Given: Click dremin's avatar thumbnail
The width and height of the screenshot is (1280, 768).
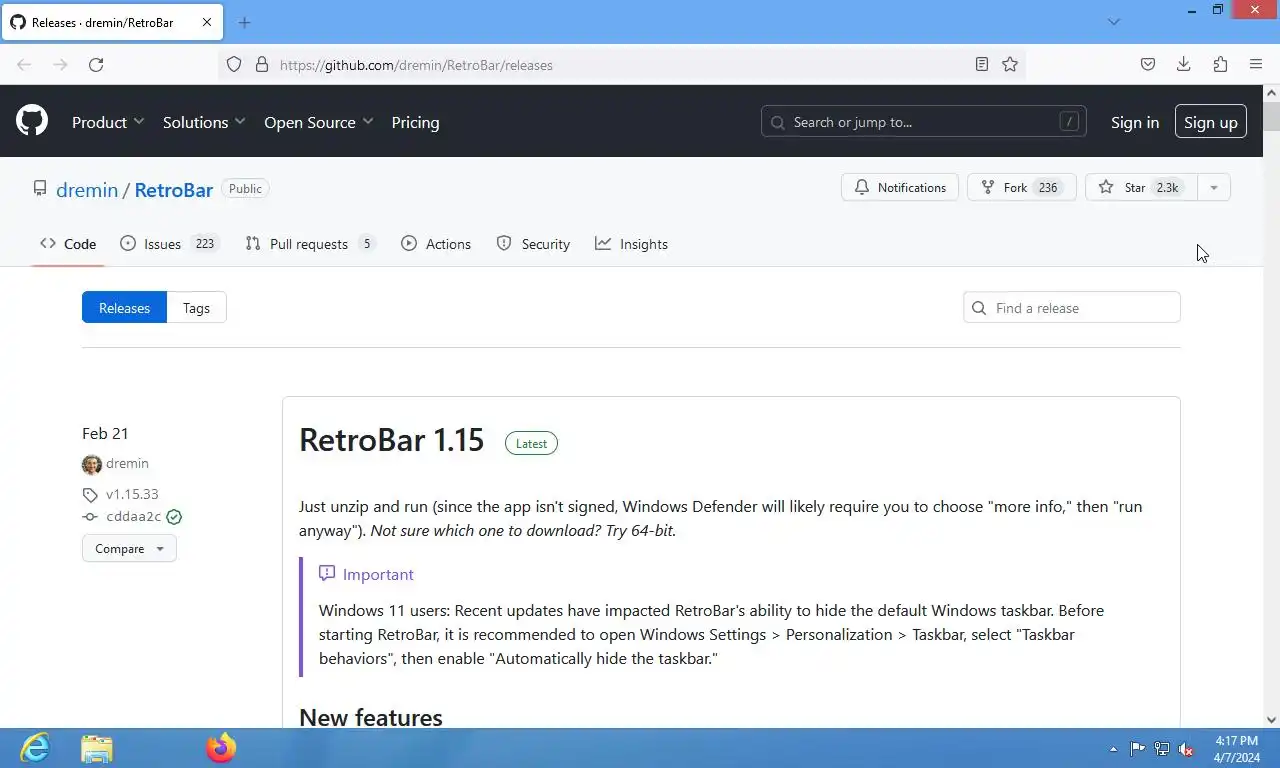Looking at the screenshot, I should point(92,465).
